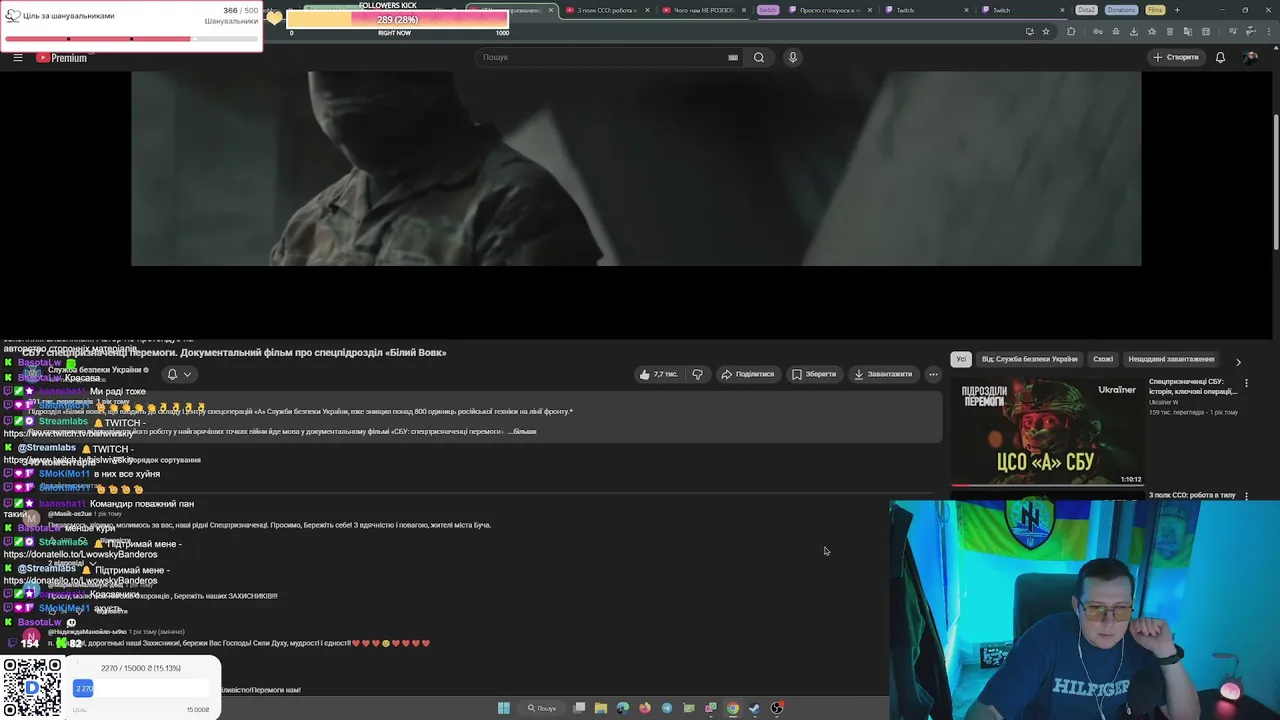This screenshot has height=720, width=1280.
Task: Select the Нещодавні завантаження chip
Action: click(x=1171, y=359)
